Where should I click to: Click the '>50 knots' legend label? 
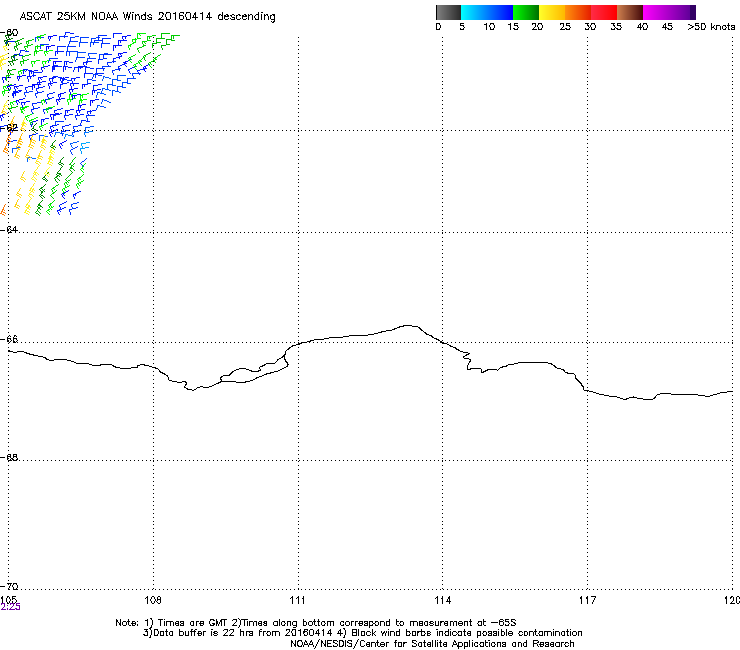coord(711,27)
